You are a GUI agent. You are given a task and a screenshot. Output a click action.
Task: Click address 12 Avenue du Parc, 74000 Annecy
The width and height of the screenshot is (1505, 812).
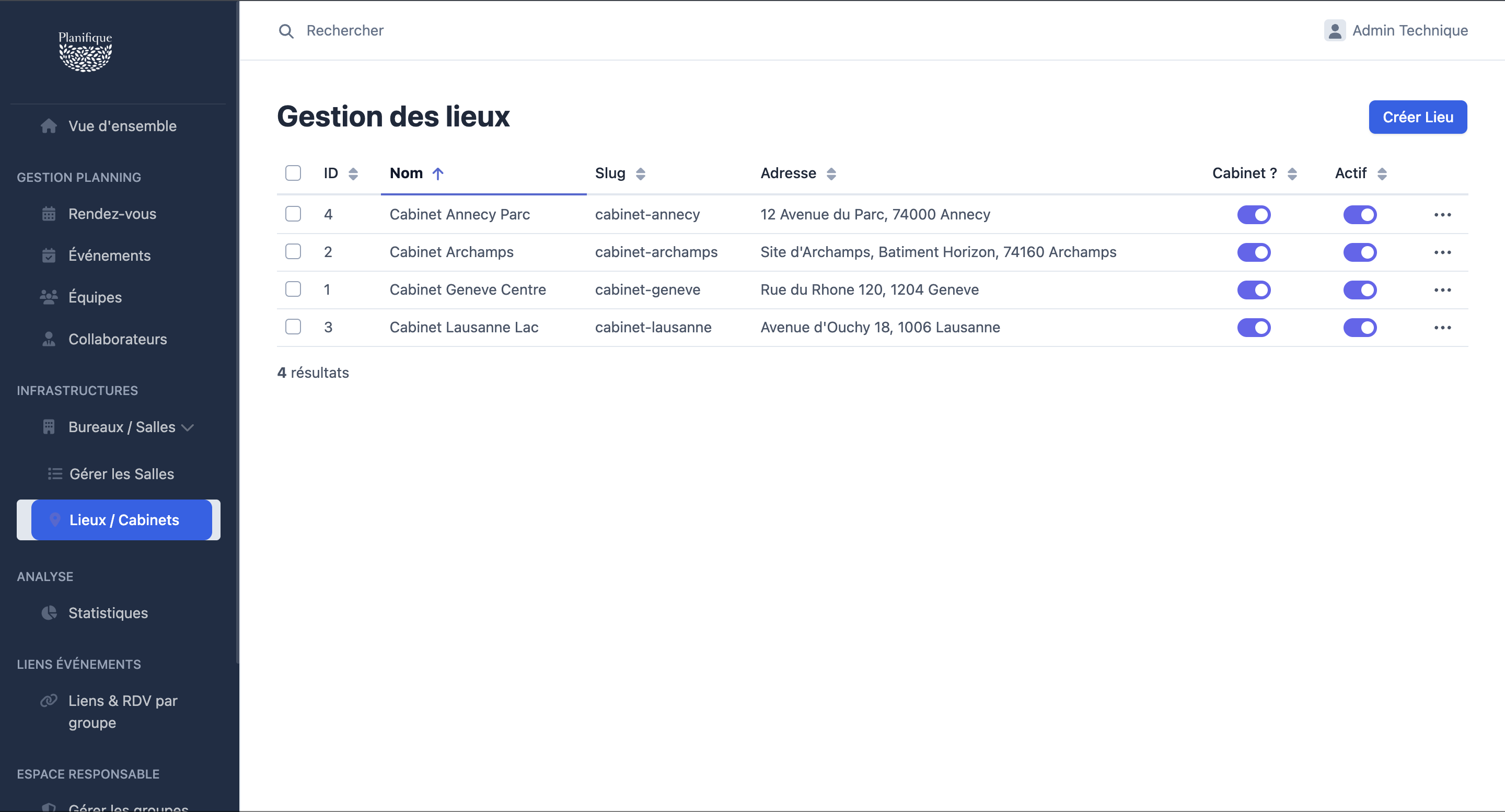click(x=875, y=214)
